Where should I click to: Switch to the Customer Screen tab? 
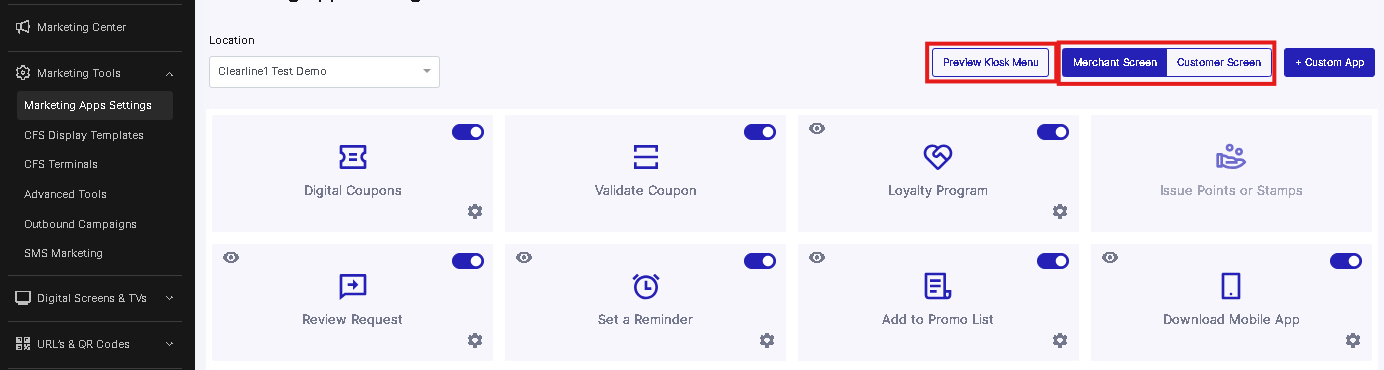(x=1219, y=62)
